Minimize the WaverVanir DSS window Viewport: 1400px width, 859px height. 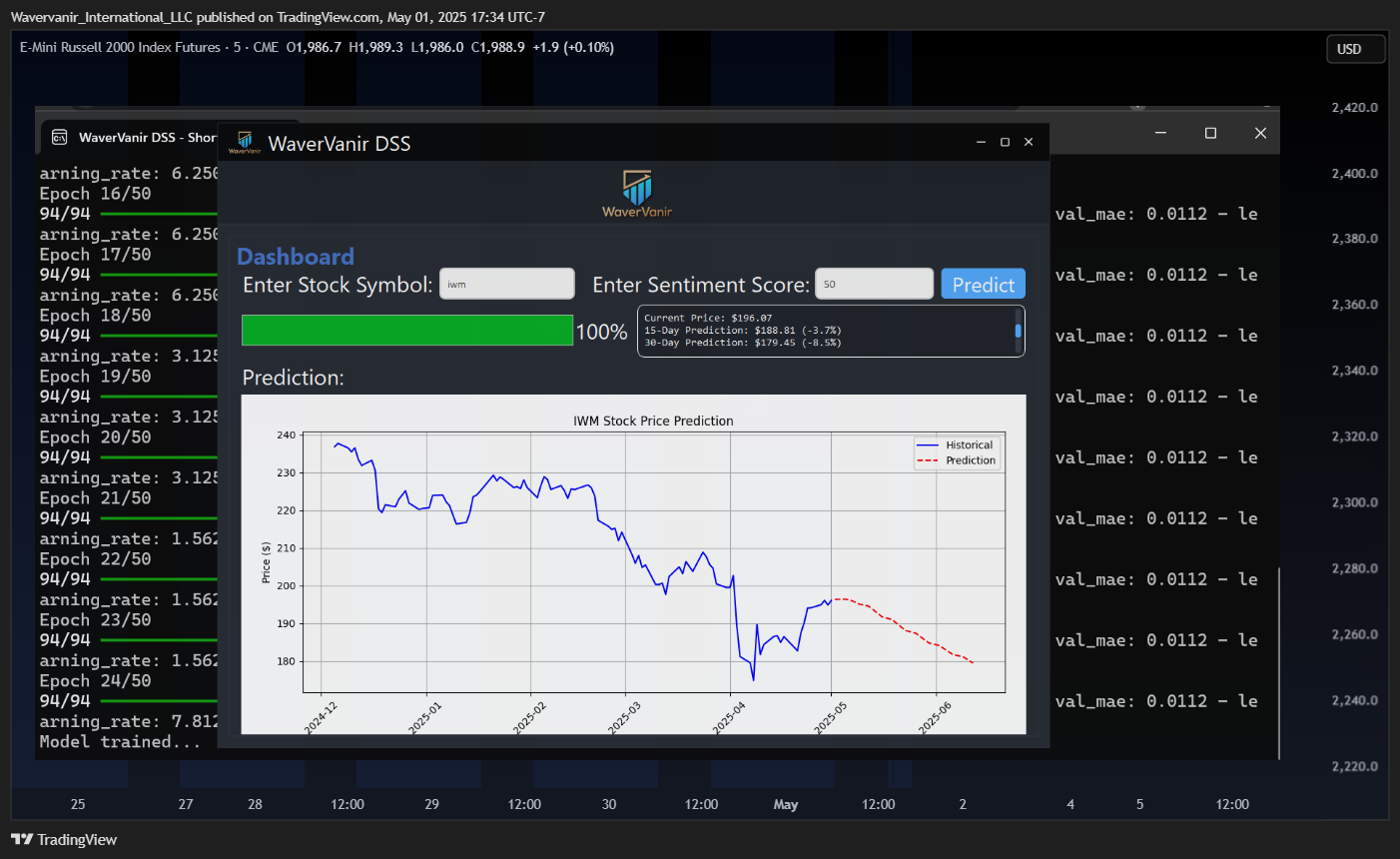click(982, 143)
